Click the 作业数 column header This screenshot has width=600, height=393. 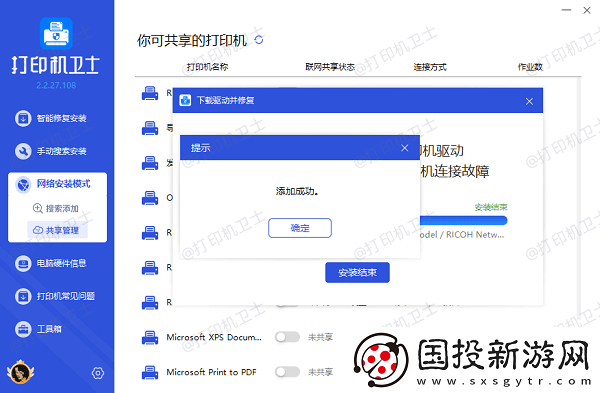(530, 67)
